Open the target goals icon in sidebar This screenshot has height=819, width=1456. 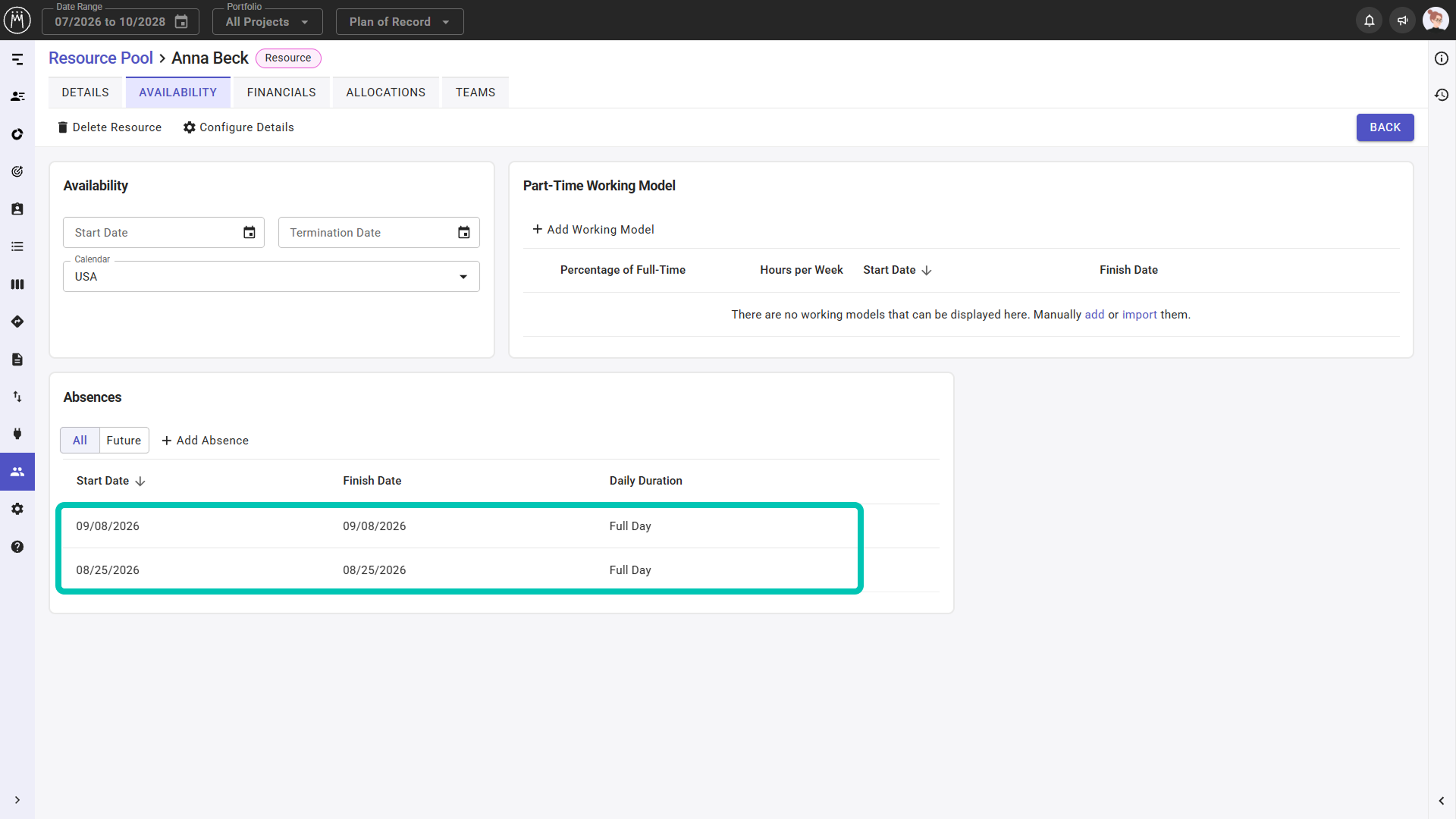pyautogui.click(x=17, y=171)
